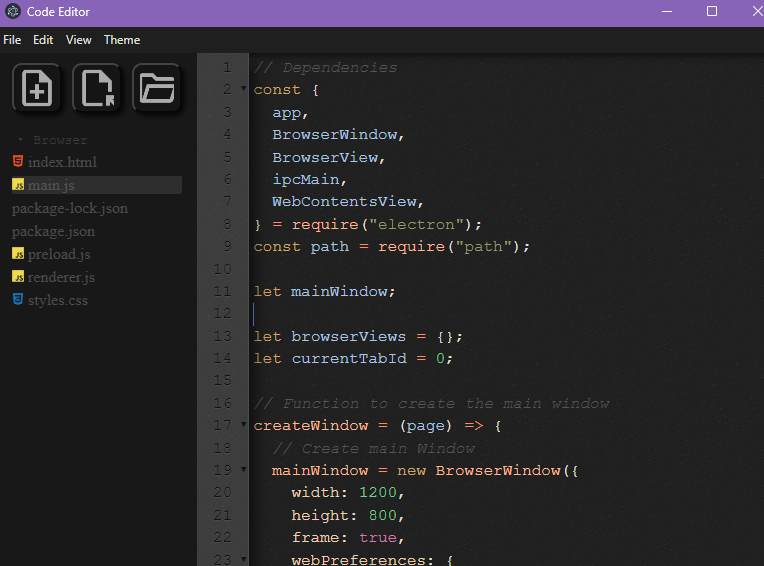Click the "// Dependencies" comment
The height and width of the screenshot is (566, 764).
[x=325, y=68]
